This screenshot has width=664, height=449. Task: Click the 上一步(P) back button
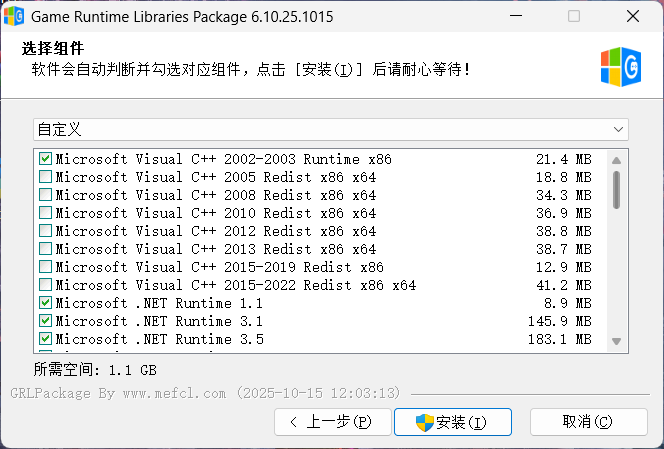[333, 422]
